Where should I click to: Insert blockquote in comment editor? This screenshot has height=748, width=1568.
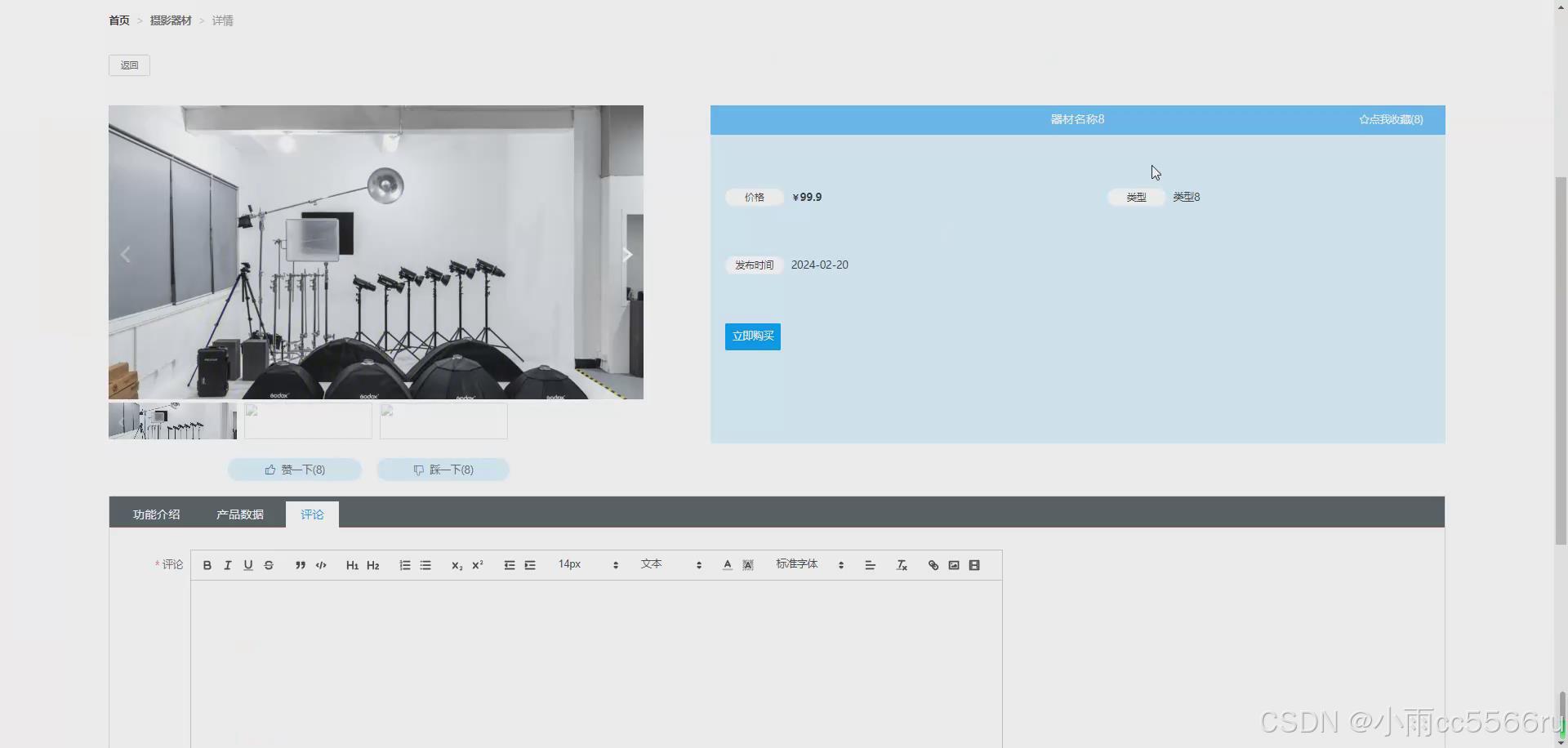pyautogui.click(x=301, y=565)
